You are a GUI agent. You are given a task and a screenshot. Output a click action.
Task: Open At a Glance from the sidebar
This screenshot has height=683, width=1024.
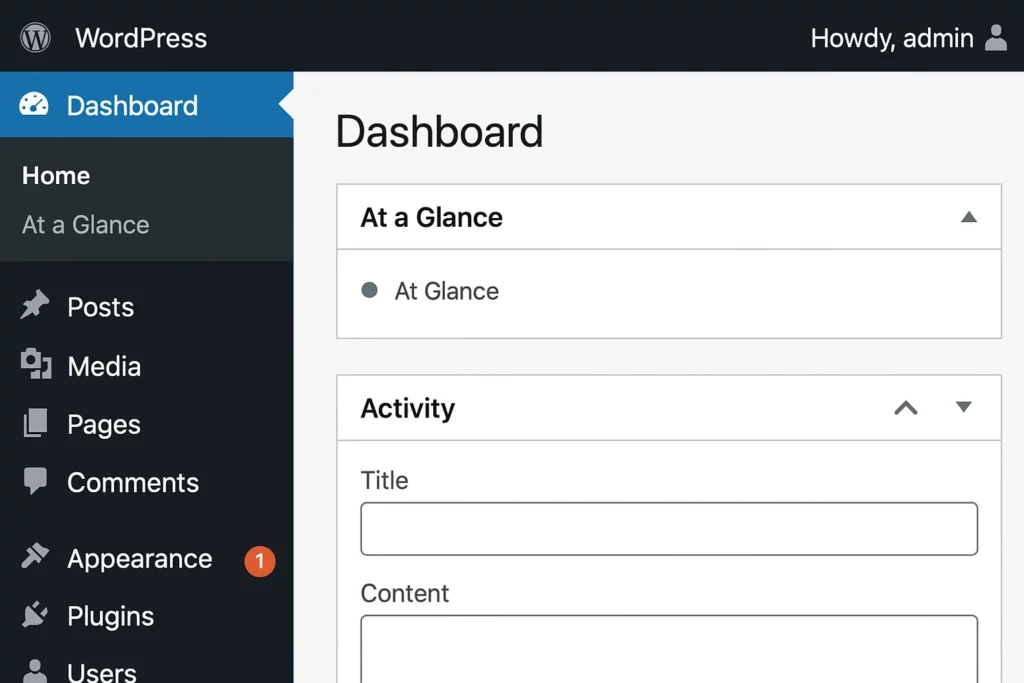(x=84, y=224)
